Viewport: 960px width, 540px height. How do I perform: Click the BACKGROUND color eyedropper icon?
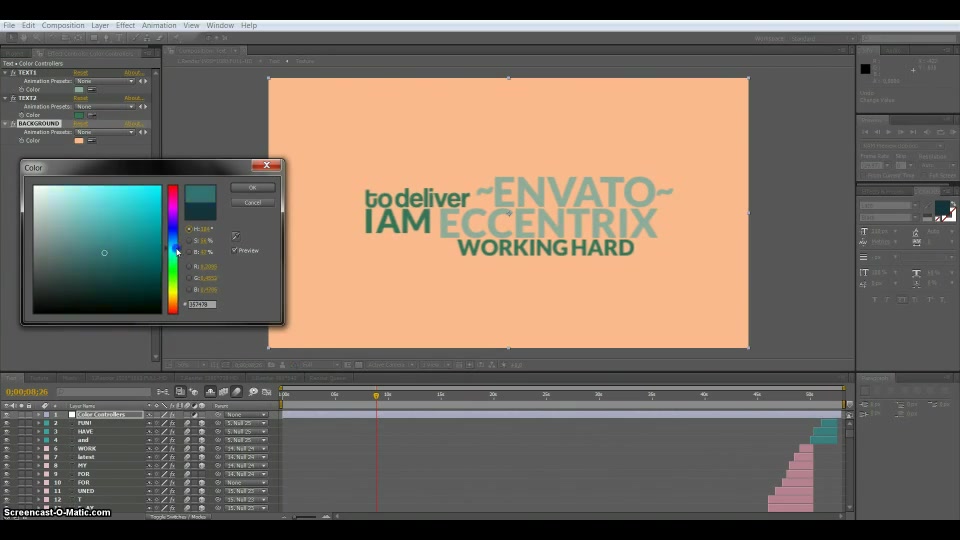[92, 141]
